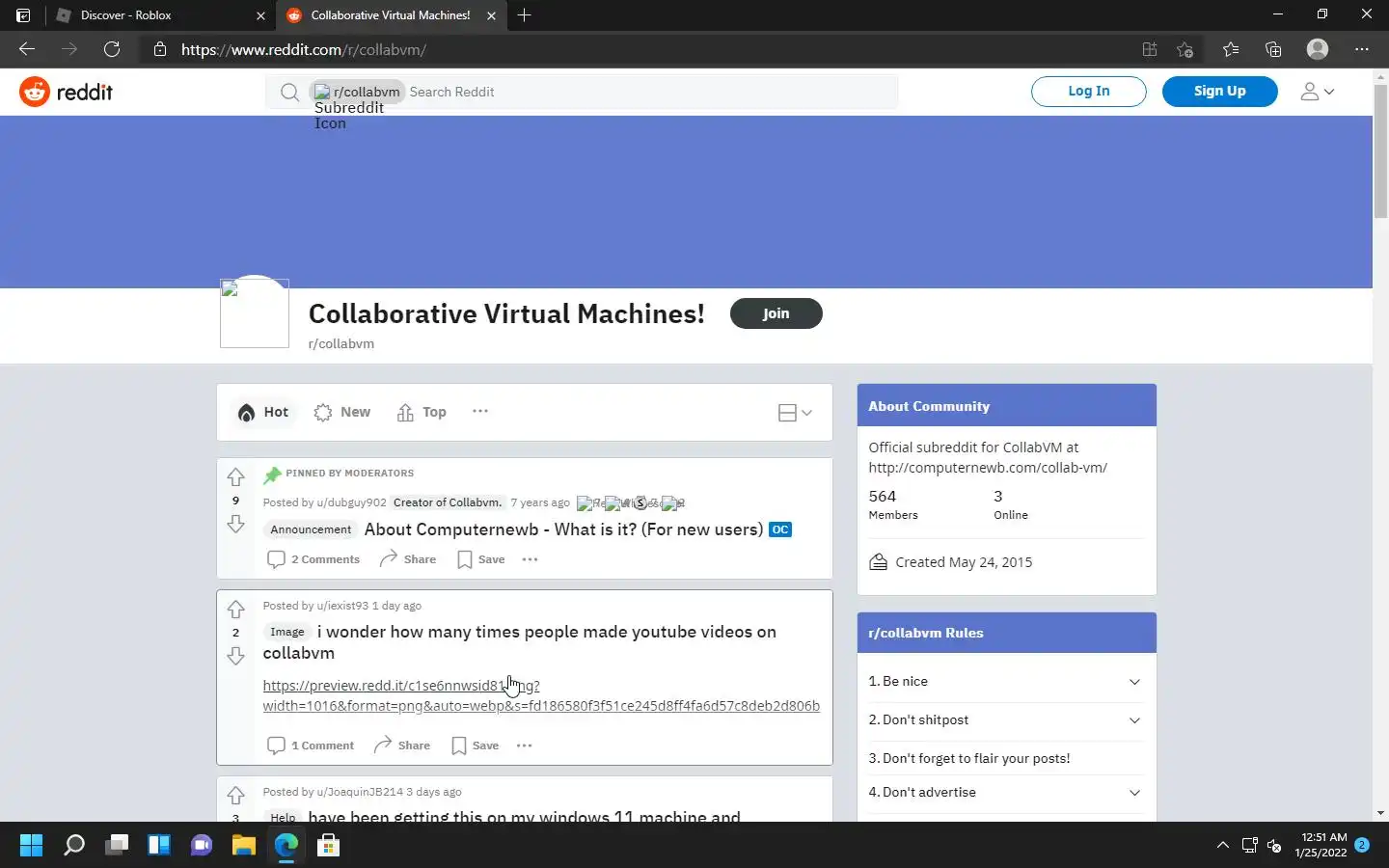Open the Windows Start menu
1389x868 pixels.
(x=31, y=846)
